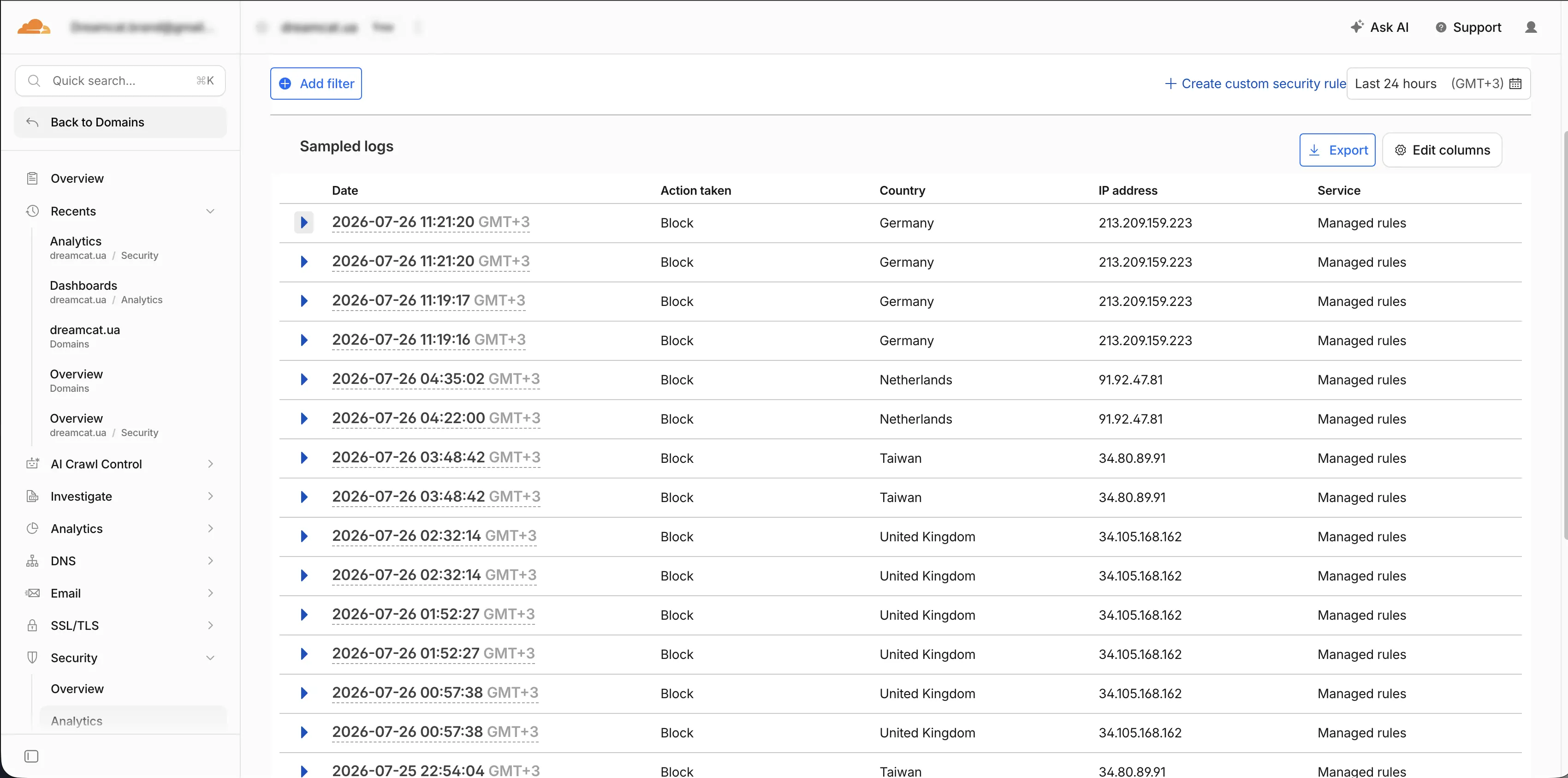The height and width of the screenshot is (778, 1568).
Task: Click Germany in the 11:19:16 row
Action: pyautogui.click(x=906, y=341)
